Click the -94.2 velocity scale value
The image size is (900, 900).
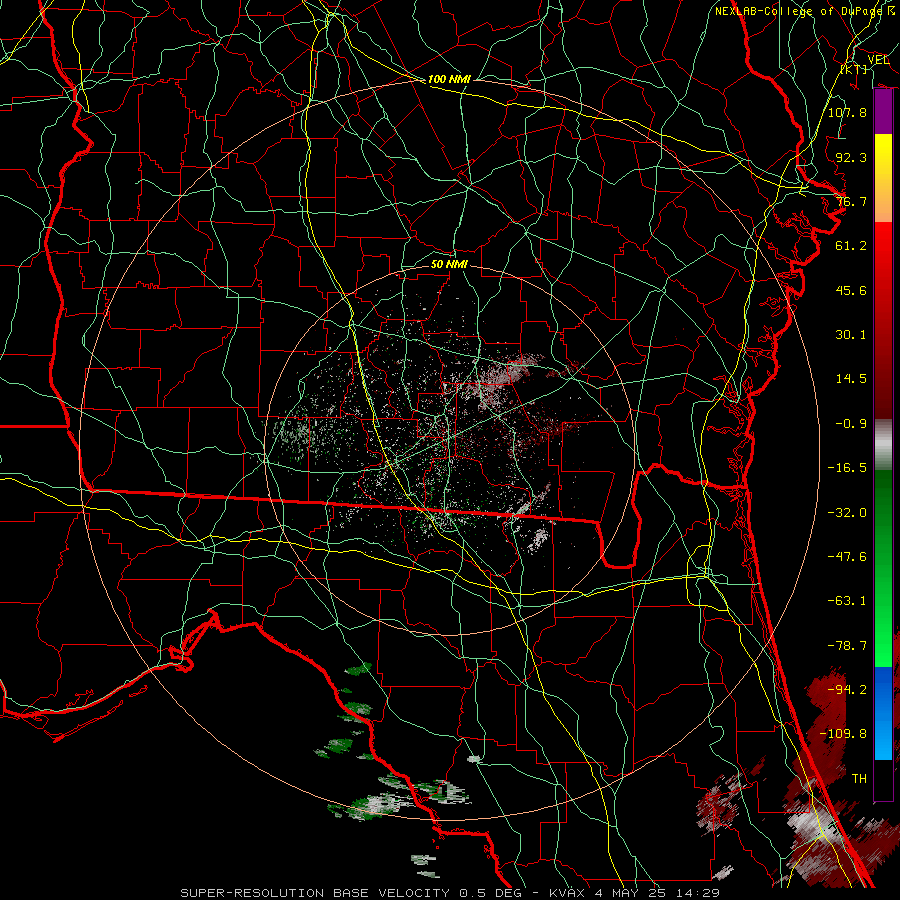click(x=847, y=690)
